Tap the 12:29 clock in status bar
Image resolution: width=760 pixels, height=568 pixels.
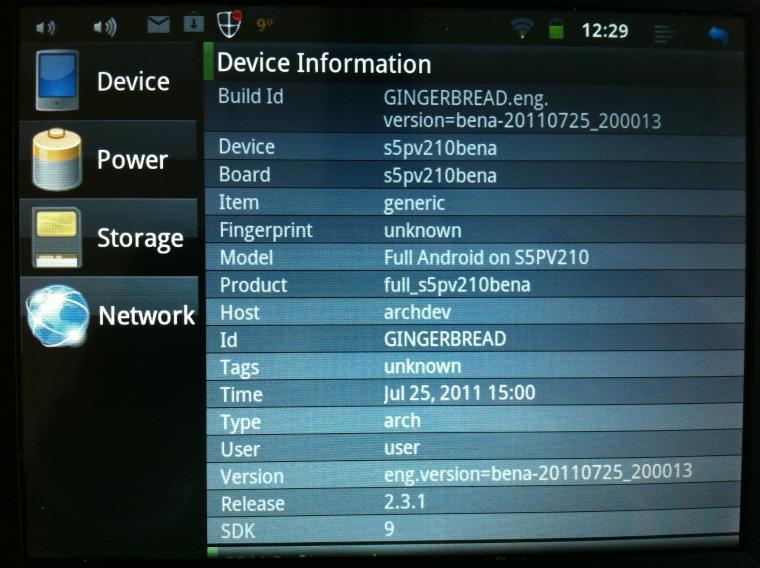coord(605,31)
